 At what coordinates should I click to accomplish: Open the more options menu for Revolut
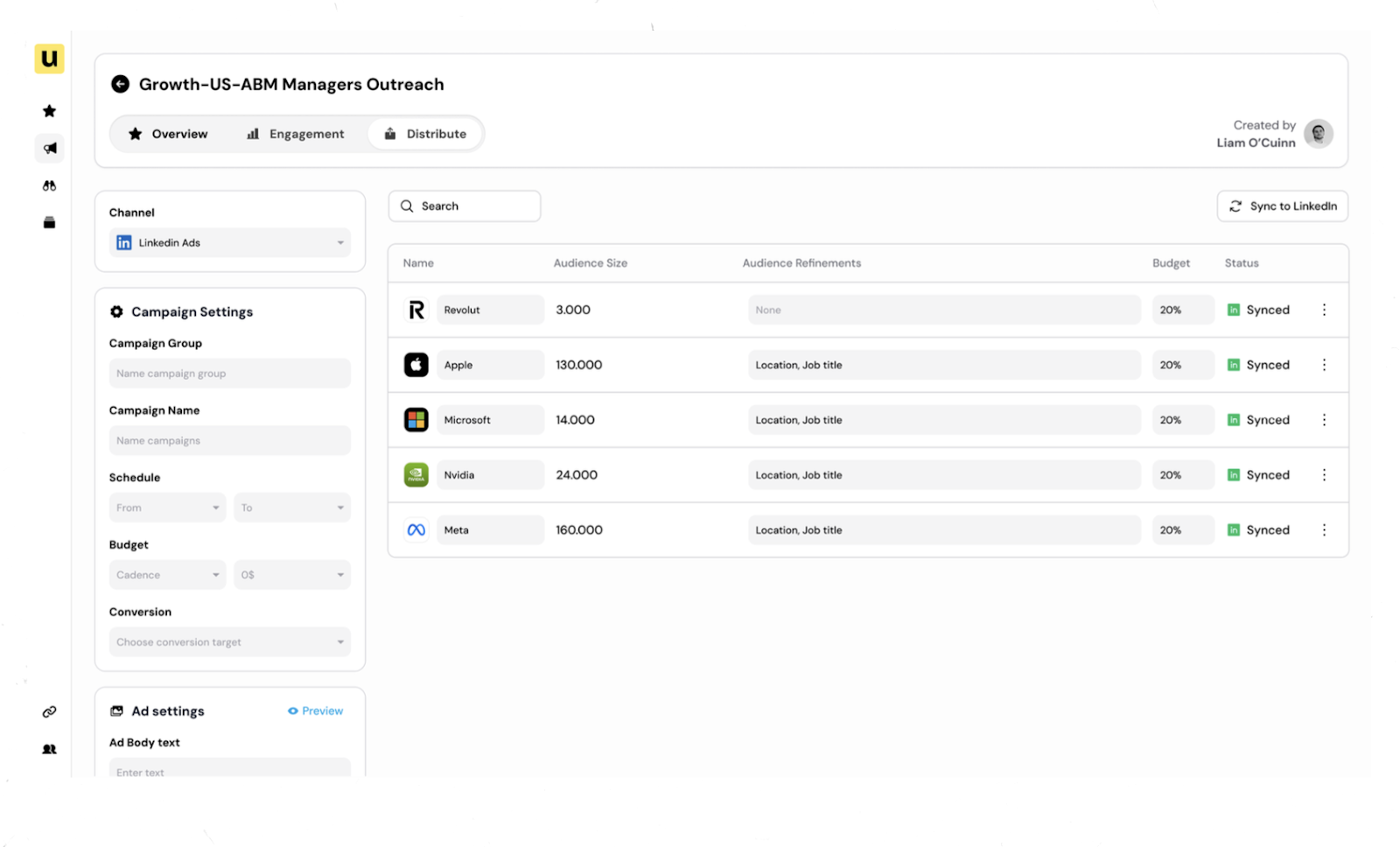(1324, 310)
